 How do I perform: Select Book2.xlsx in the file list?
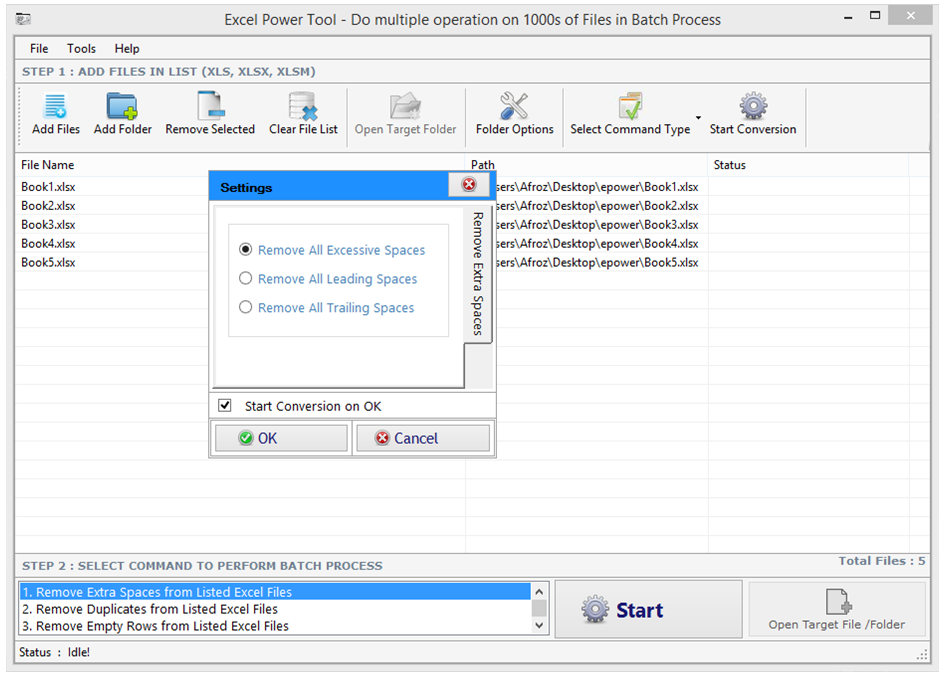pyautogui.click(x=48, y=206)
